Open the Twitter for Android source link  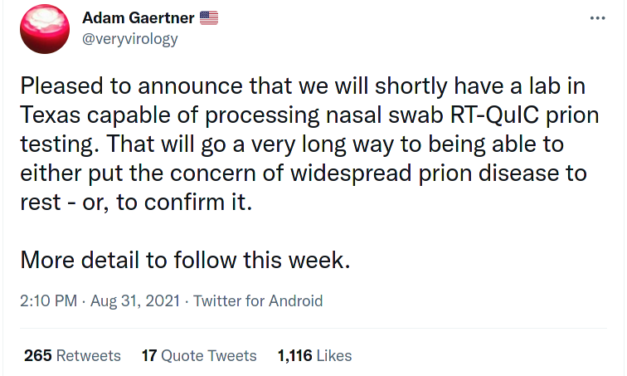click(258, 301)
